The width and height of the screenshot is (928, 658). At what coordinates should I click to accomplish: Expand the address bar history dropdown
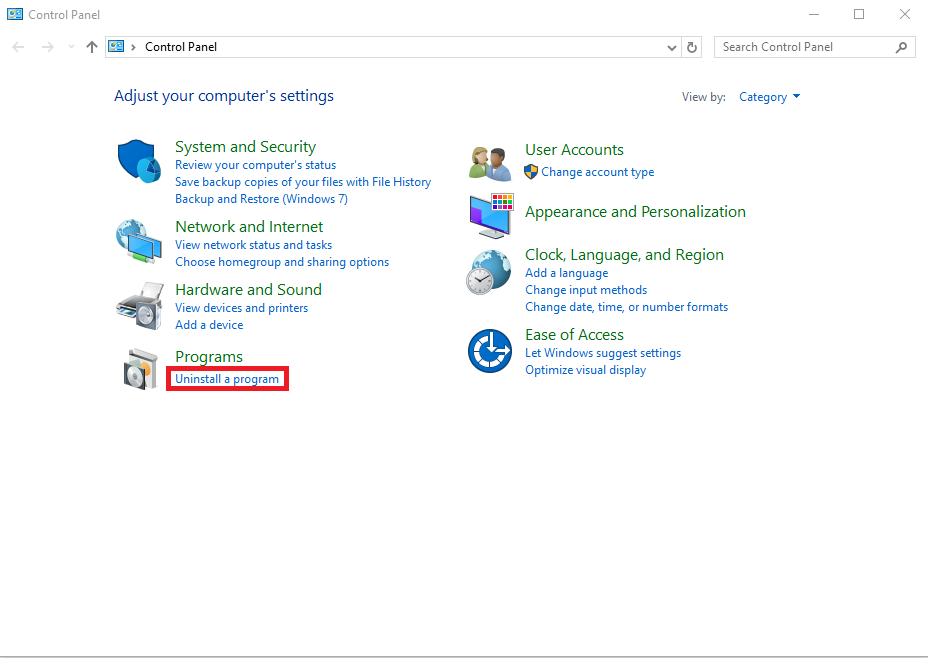click(672, 47)
